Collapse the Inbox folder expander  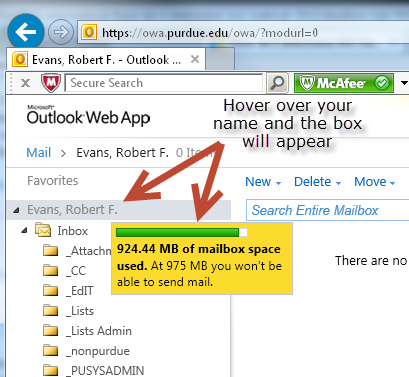pyautogui.click(x=24, y=230)
